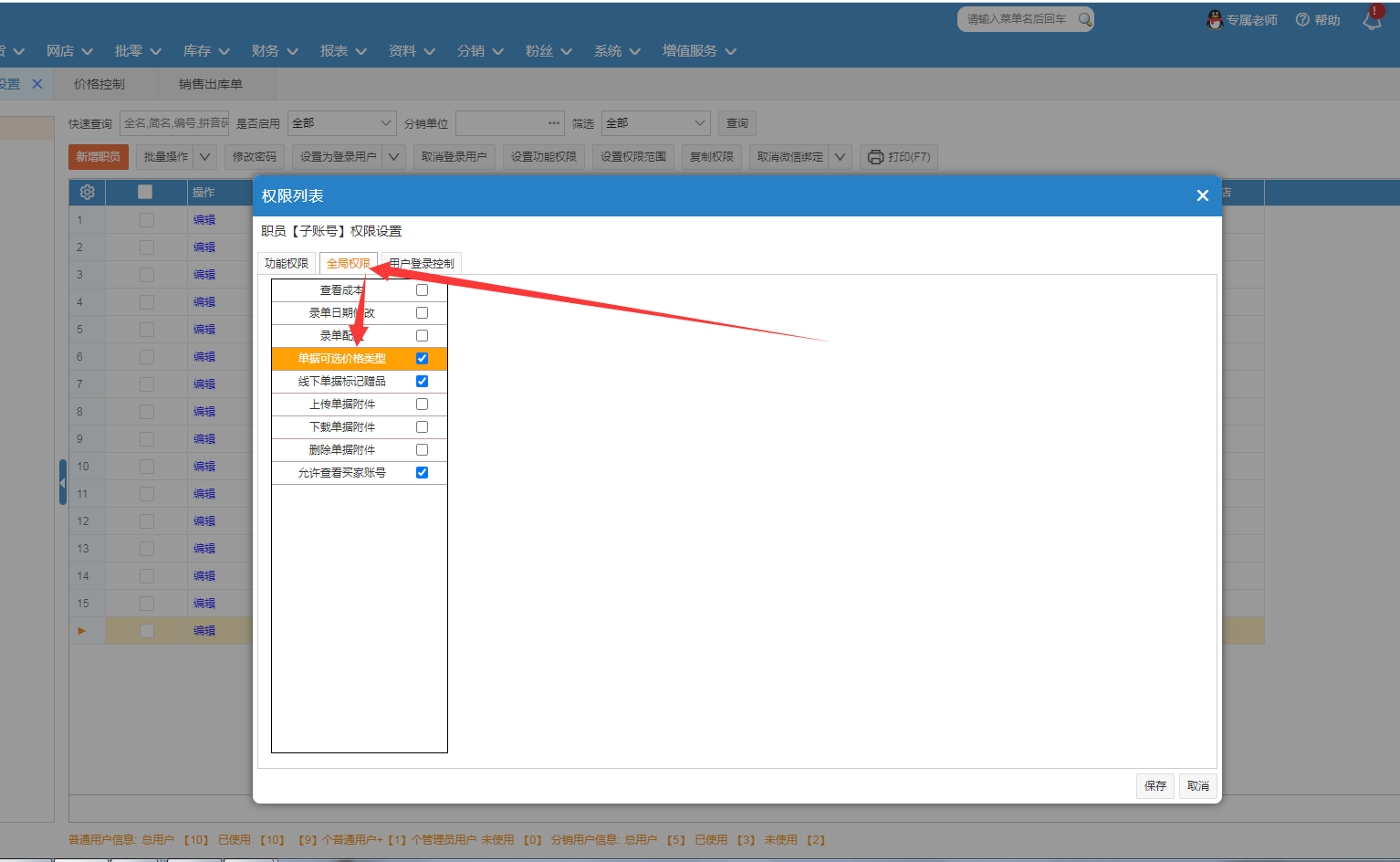This screenshot has height=862, width=1400.
Task: Click the 复制权限 button
Action: 712,157
